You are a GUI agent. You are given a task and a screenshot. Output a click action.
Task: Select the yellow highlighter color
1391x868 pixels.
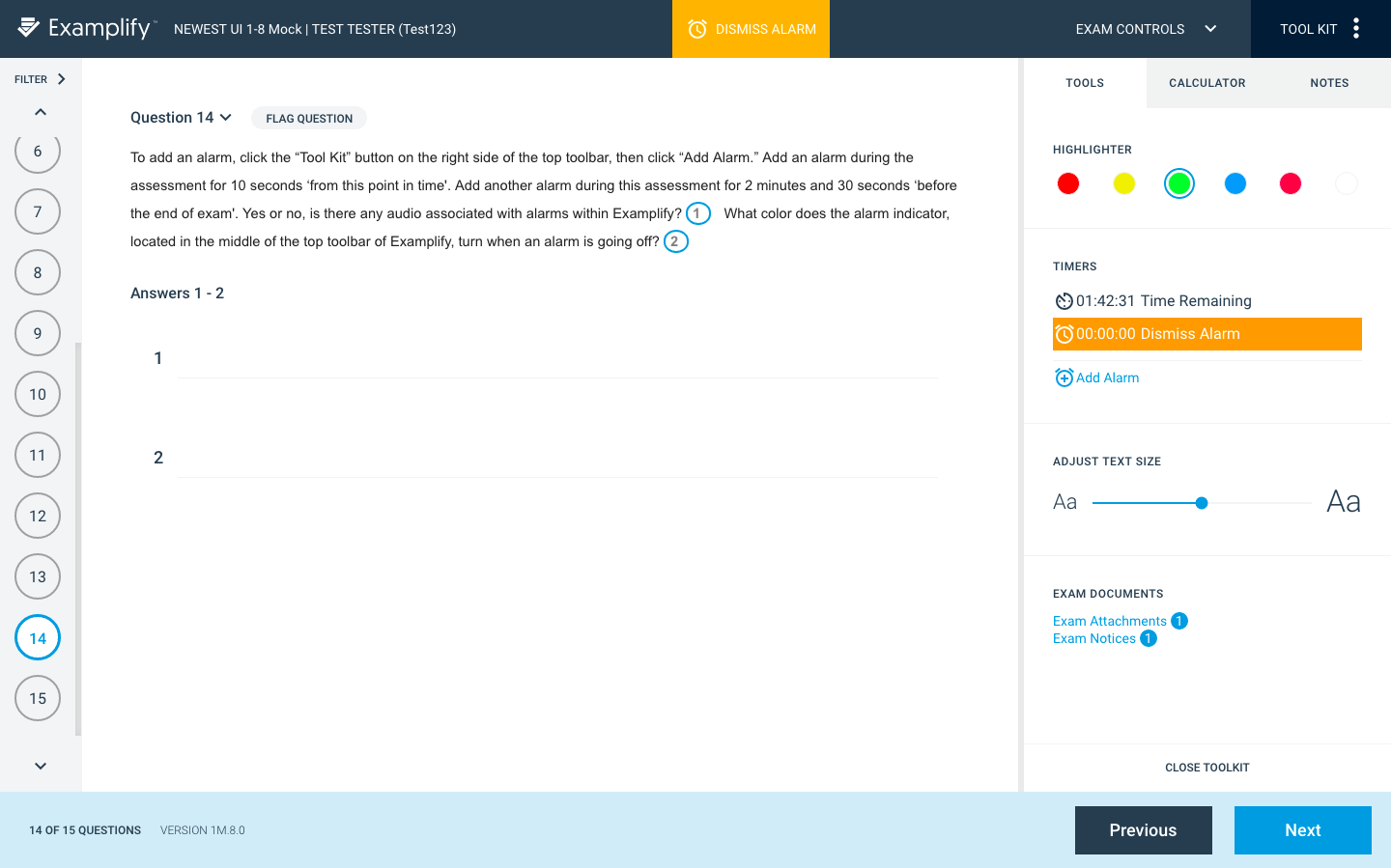pos(1124,183)
